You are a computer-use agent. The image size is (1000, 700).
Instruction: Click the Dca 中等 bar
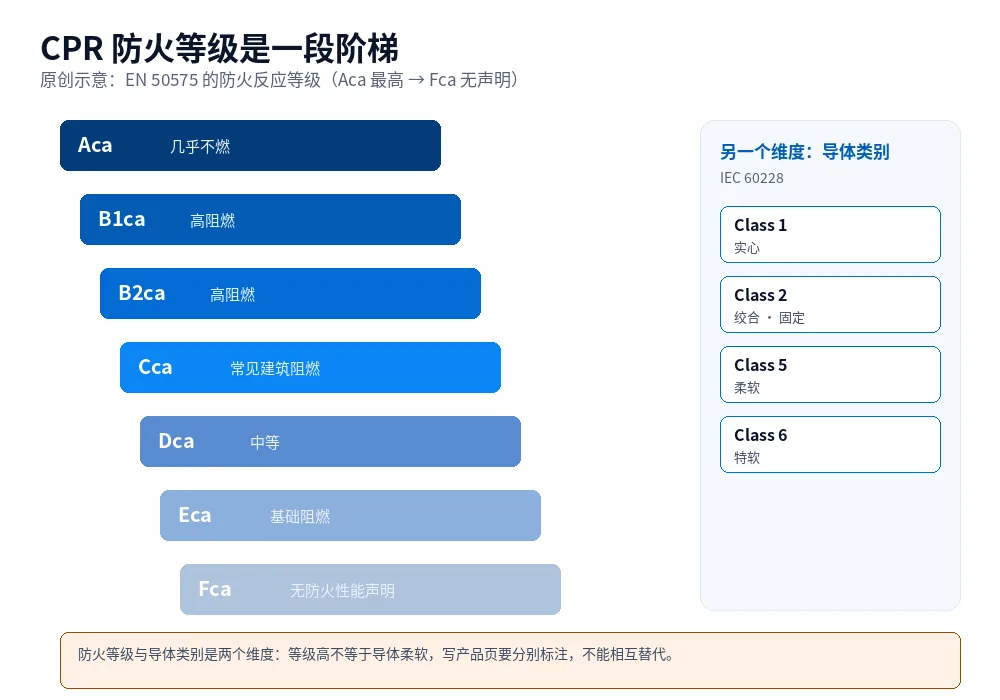point(330,441)
